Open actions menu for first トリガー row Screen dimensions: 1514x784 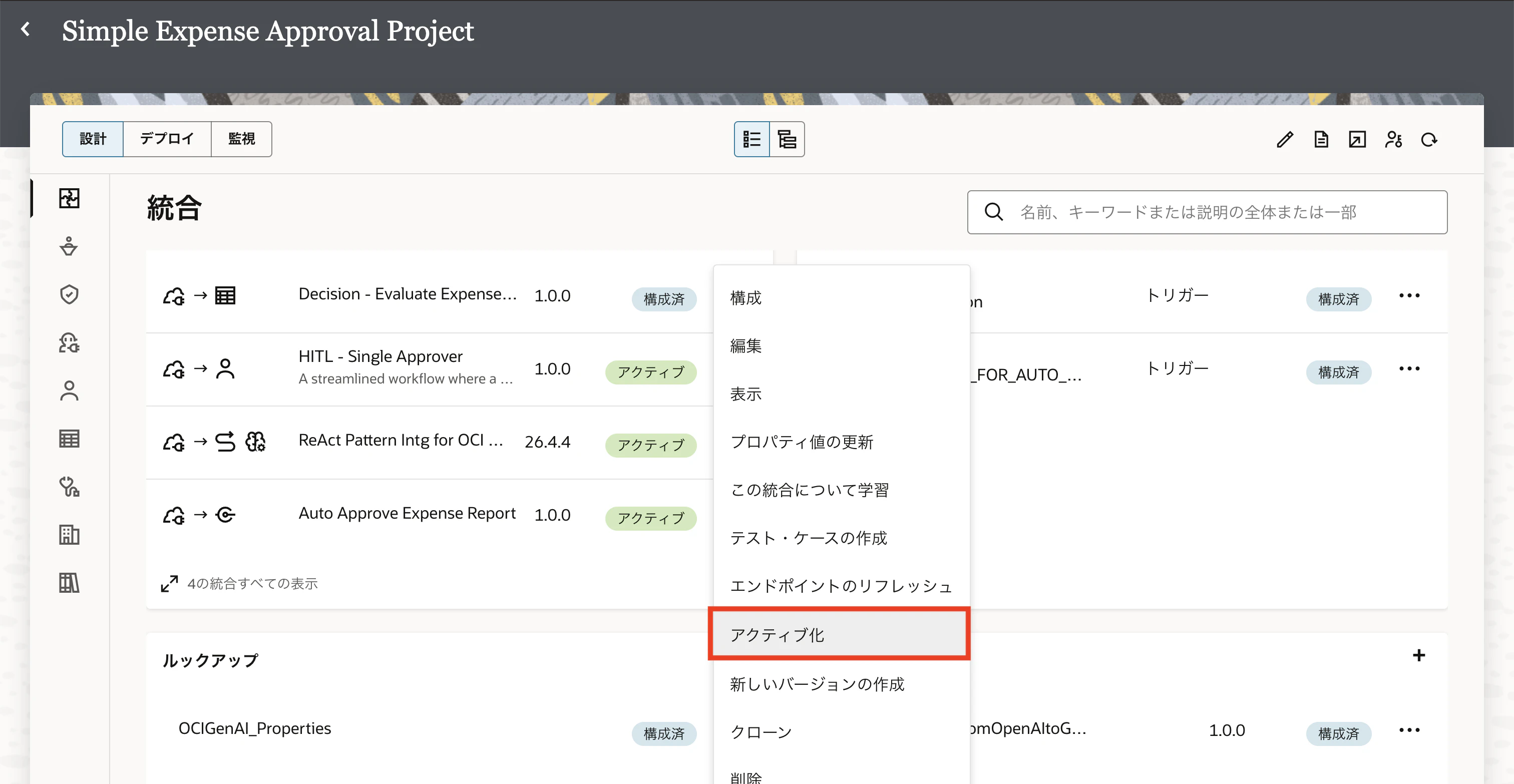(x=1409, y=295)
